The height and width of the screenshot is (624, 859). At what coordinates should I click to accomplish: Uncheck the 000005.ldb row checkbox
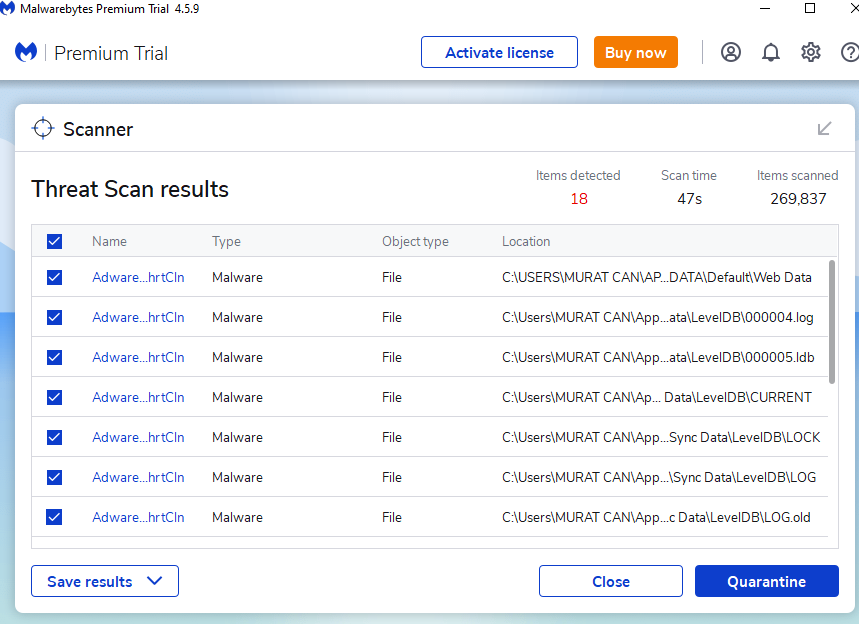click(x=54, y=357)
